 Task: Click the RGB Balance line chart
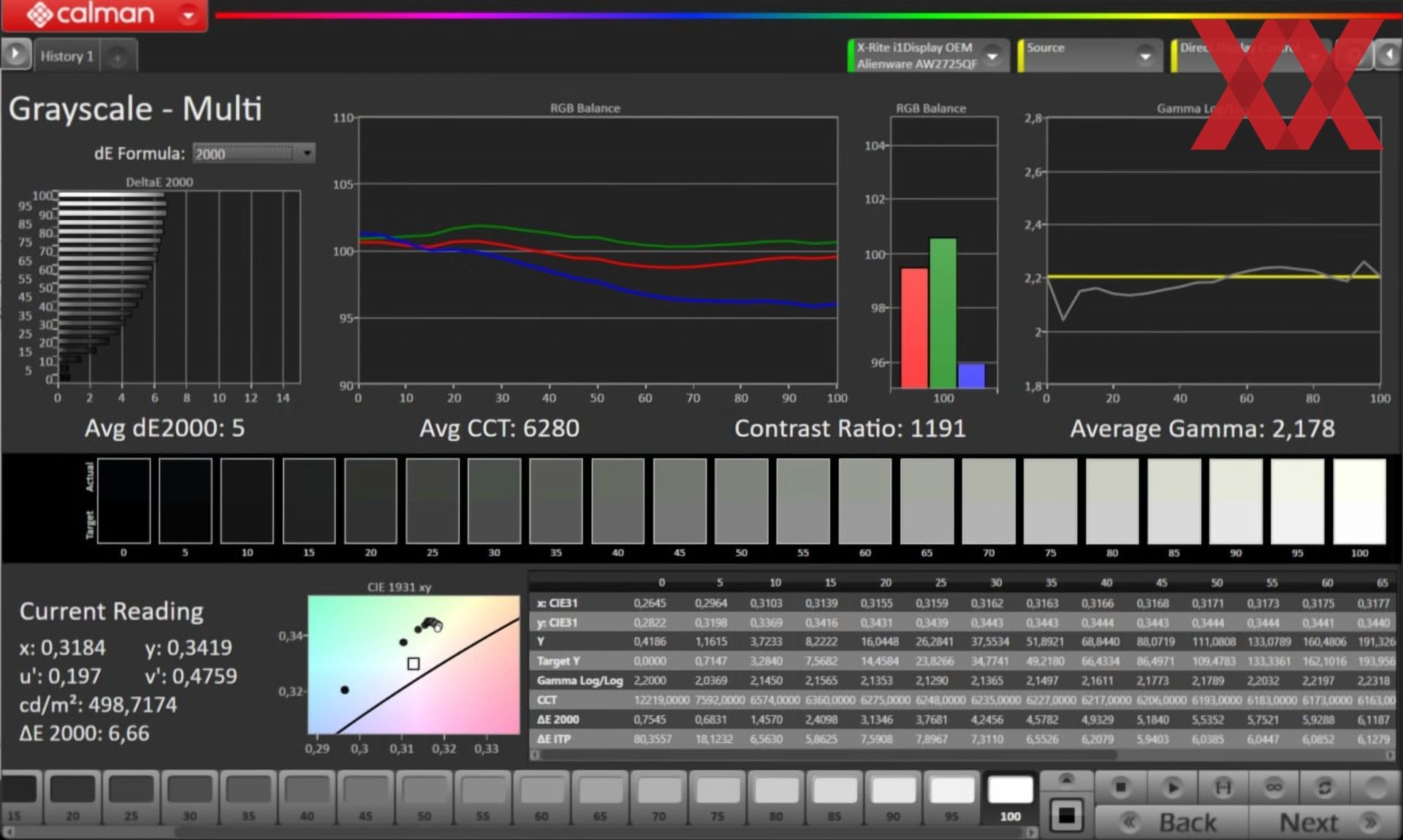598,251
